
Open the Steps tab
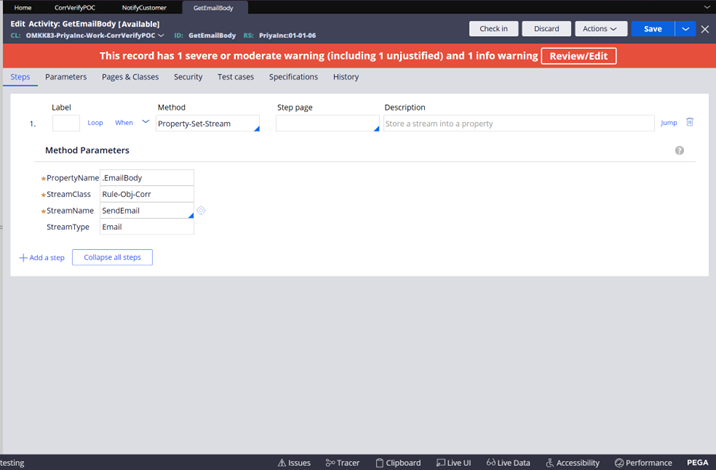(20, 77)
